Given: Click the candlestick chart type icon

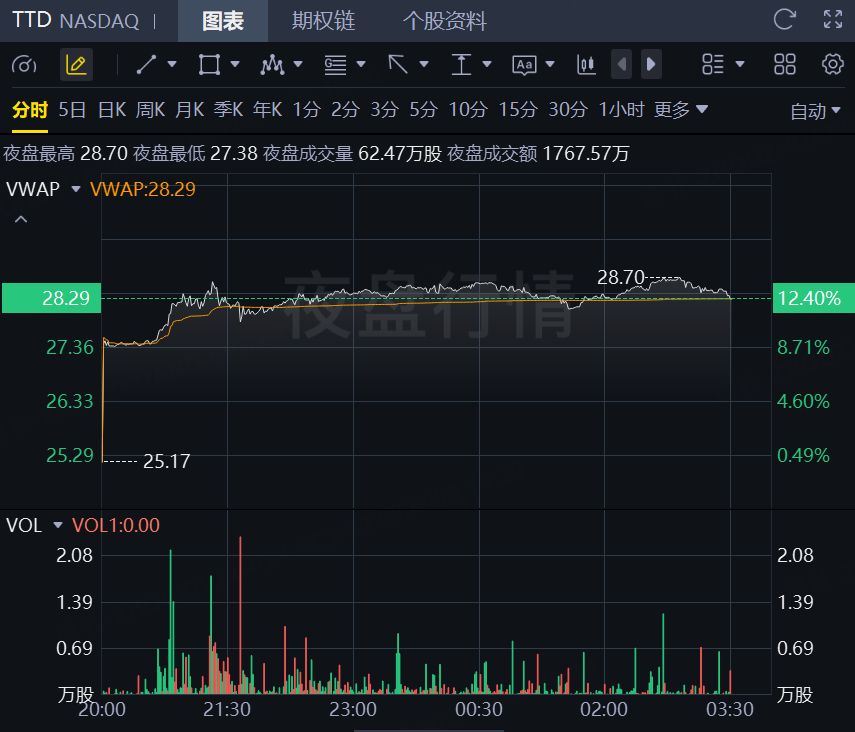Looking at the screenshot, I should (586, 64).
